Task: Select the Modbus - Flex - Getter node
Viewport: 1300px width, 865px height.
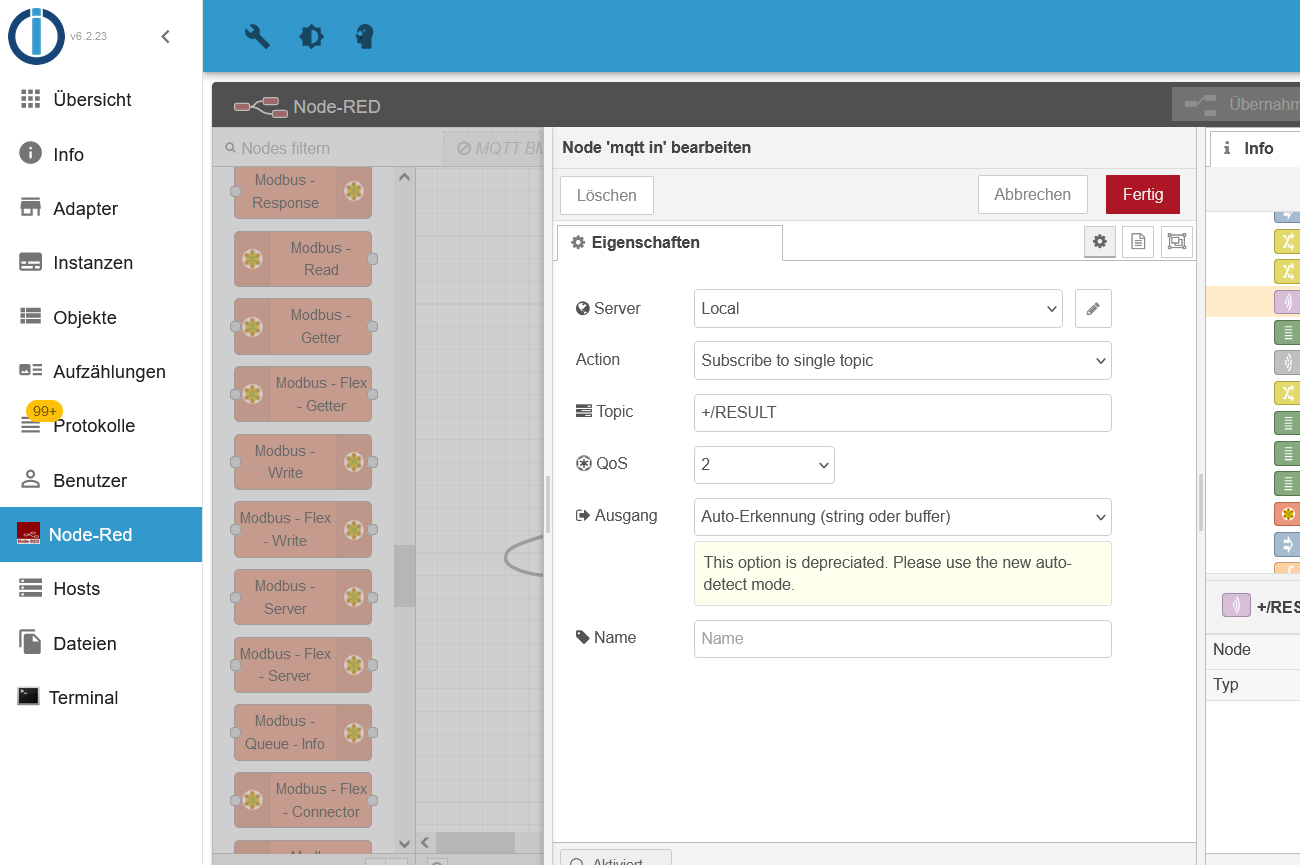Action: click(x=303, y=394)
